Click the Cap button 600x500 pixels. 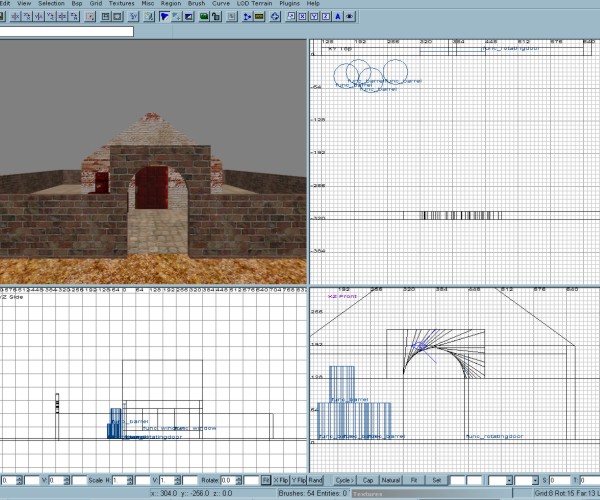[x=368, y=480]
